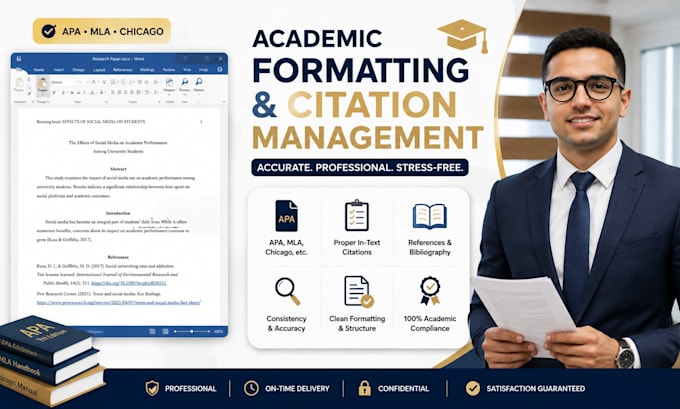Image resolution: width=680 pixels, height=409 pixels.
Task: Open the Home tab in Word
Action: 39,69
